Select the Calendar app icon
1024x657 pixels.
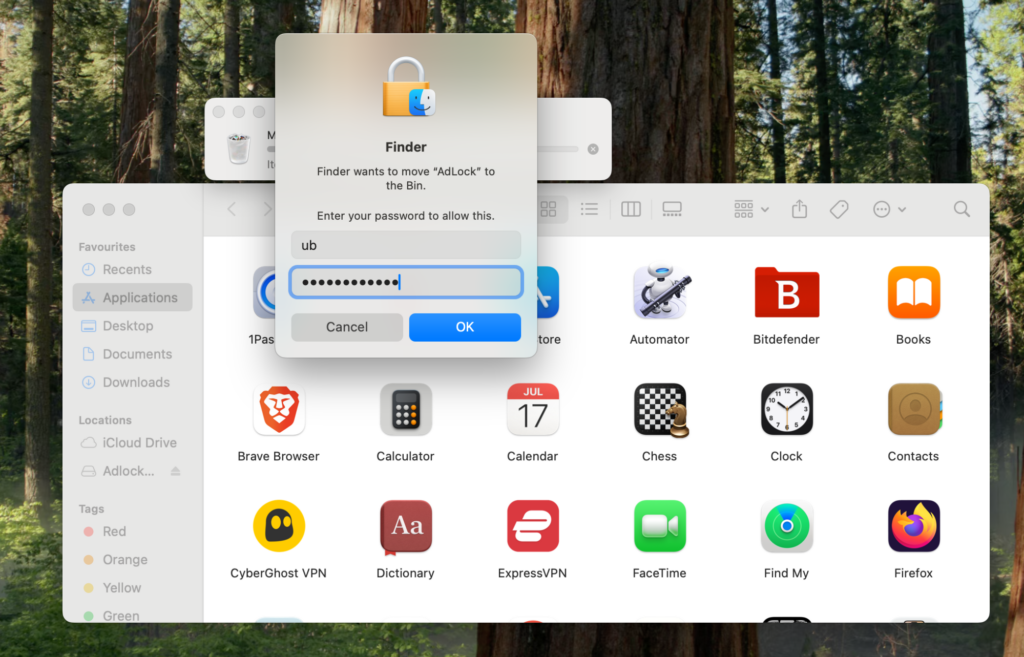click(532, 409)
